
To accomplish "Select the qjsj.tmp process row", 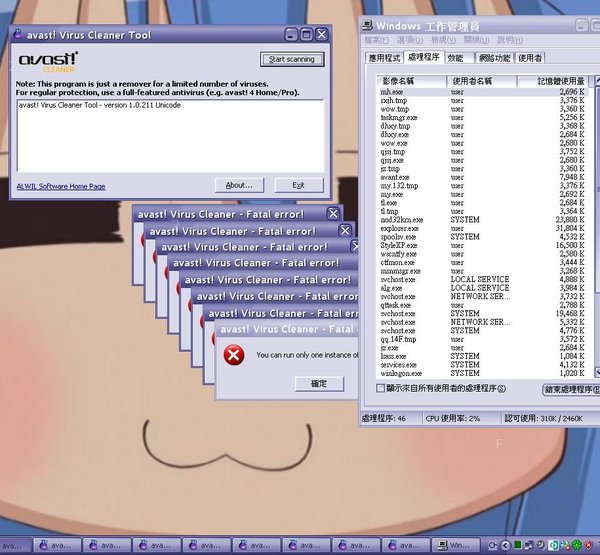I will (x=484, y=152).
